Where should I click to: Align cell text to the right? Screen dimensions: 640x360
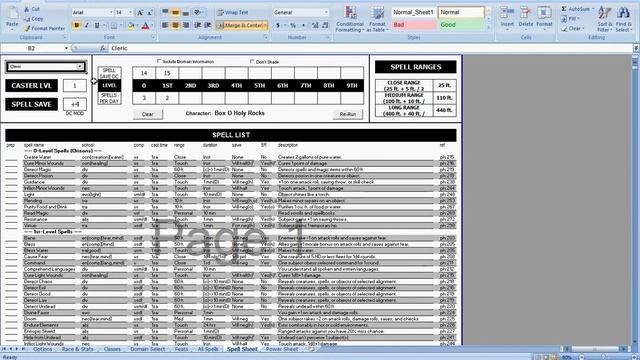point(185,25)
